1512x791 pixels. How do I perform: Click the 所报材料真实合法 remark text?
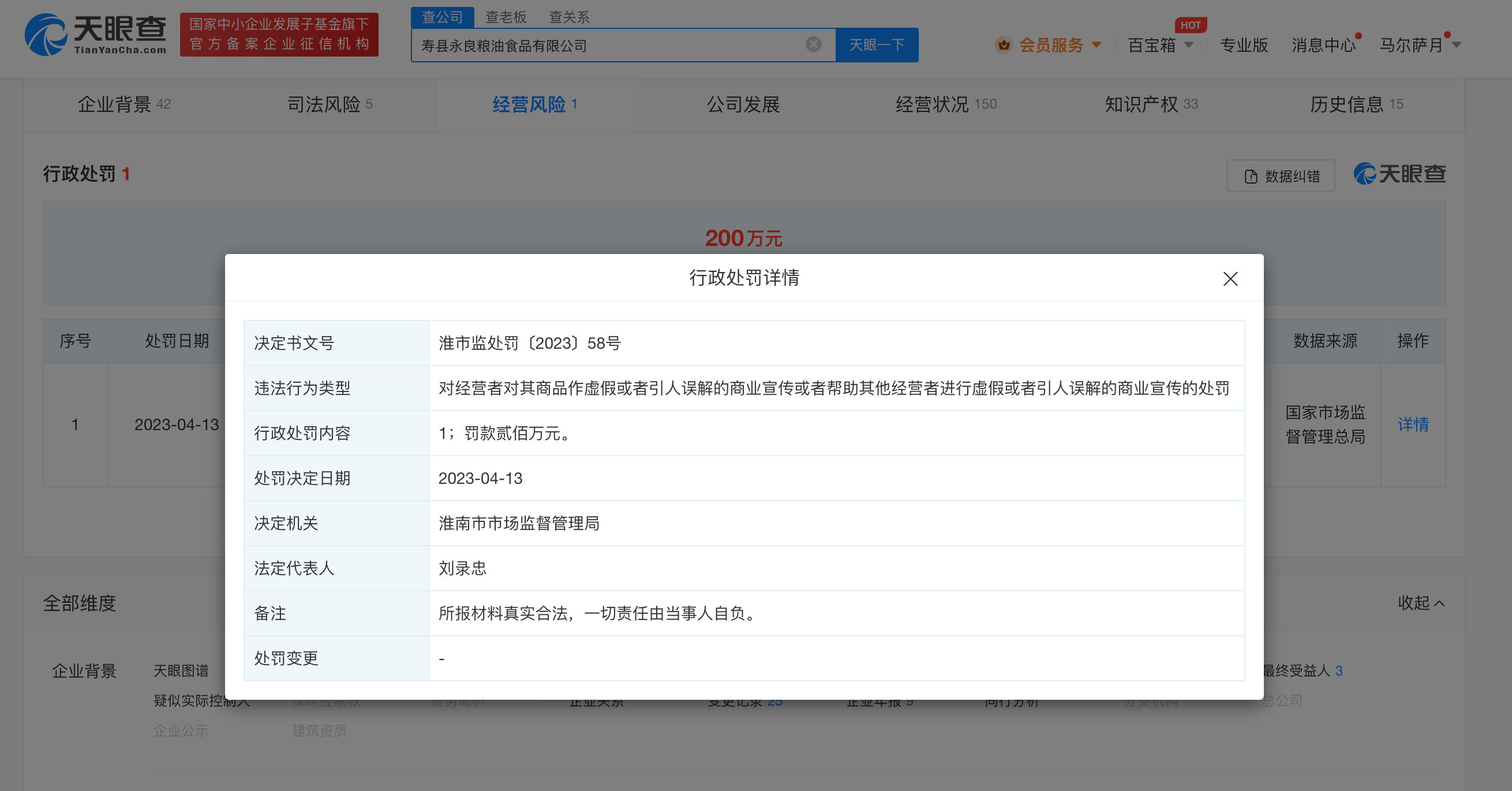(598, 614)
